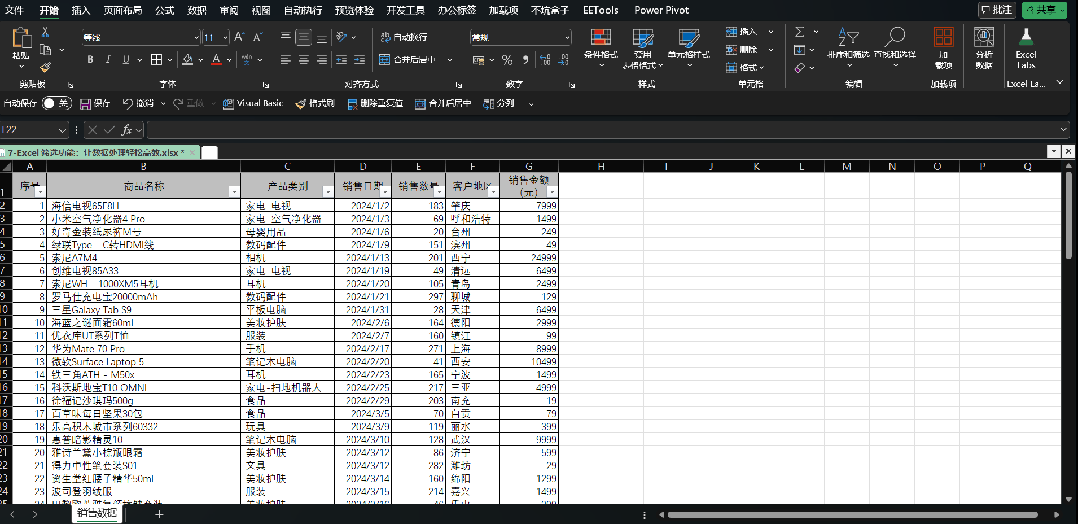This screenshot has width=1078, height=524.
Task: Open the EETools ribbon tab
Action: pos(600,10)
